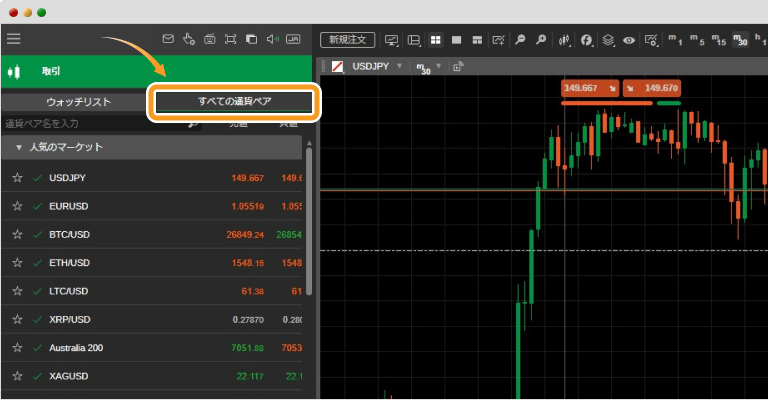Click the 新規注文 new order button
This screenshot has width=768, height=400.
pos(347,40)
